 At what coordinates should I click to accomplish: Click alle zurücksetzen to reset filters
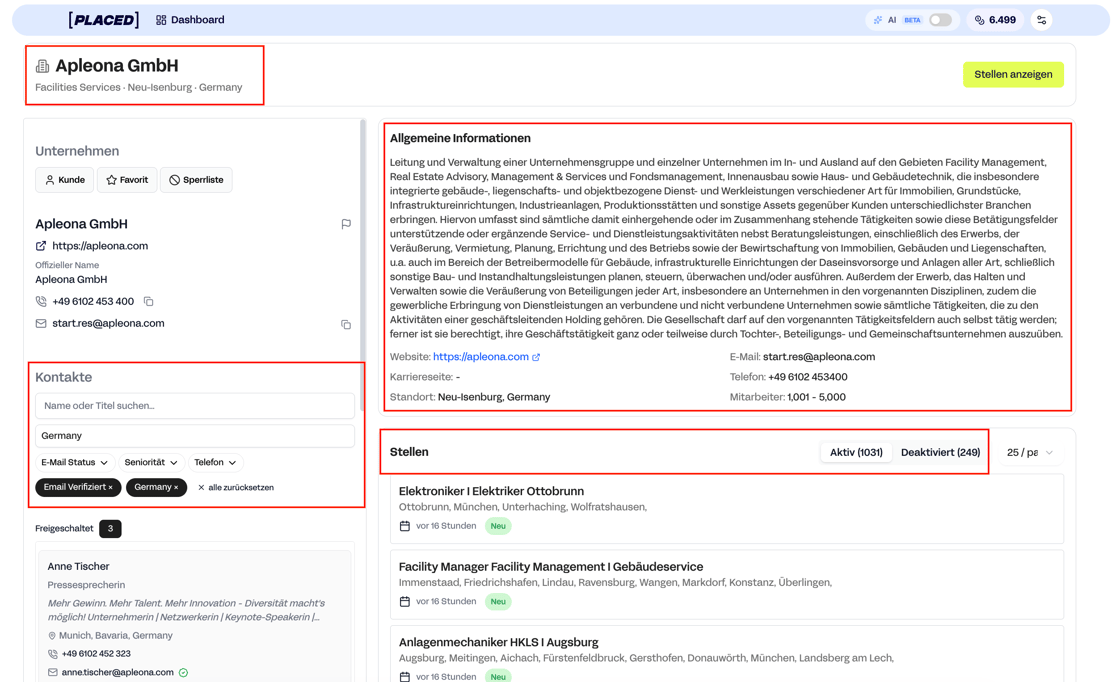pos(236,488)
